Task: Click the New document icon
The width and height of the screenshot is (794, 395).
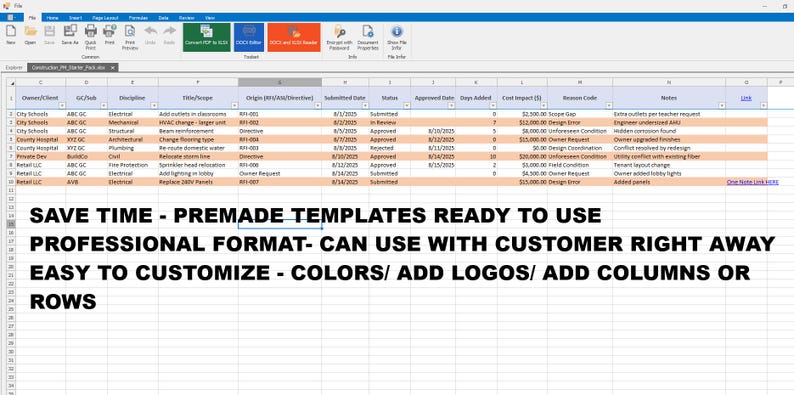Action: pos(11,34)
